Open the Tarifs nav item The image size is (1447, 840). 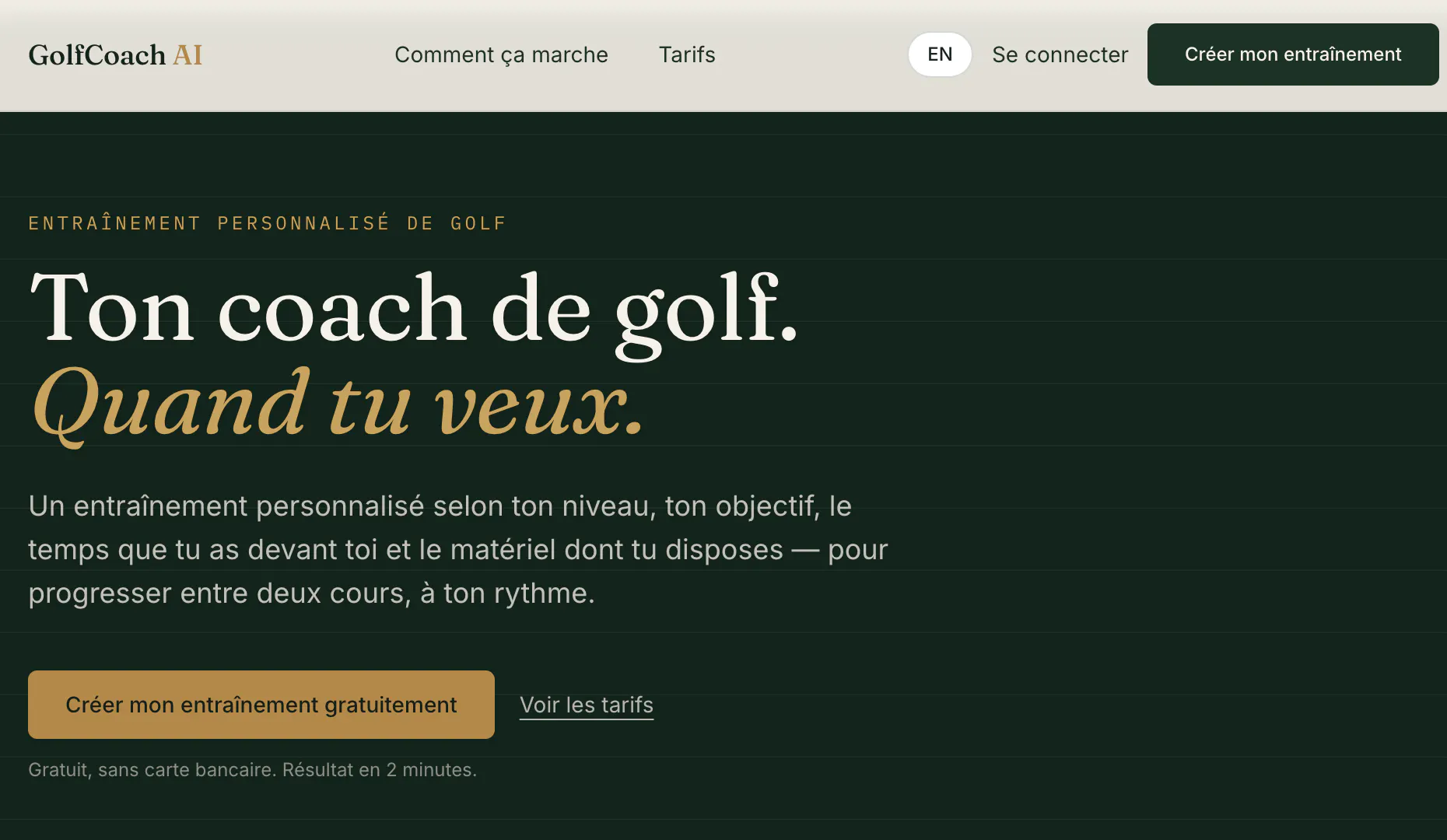(x=687, y=54)
